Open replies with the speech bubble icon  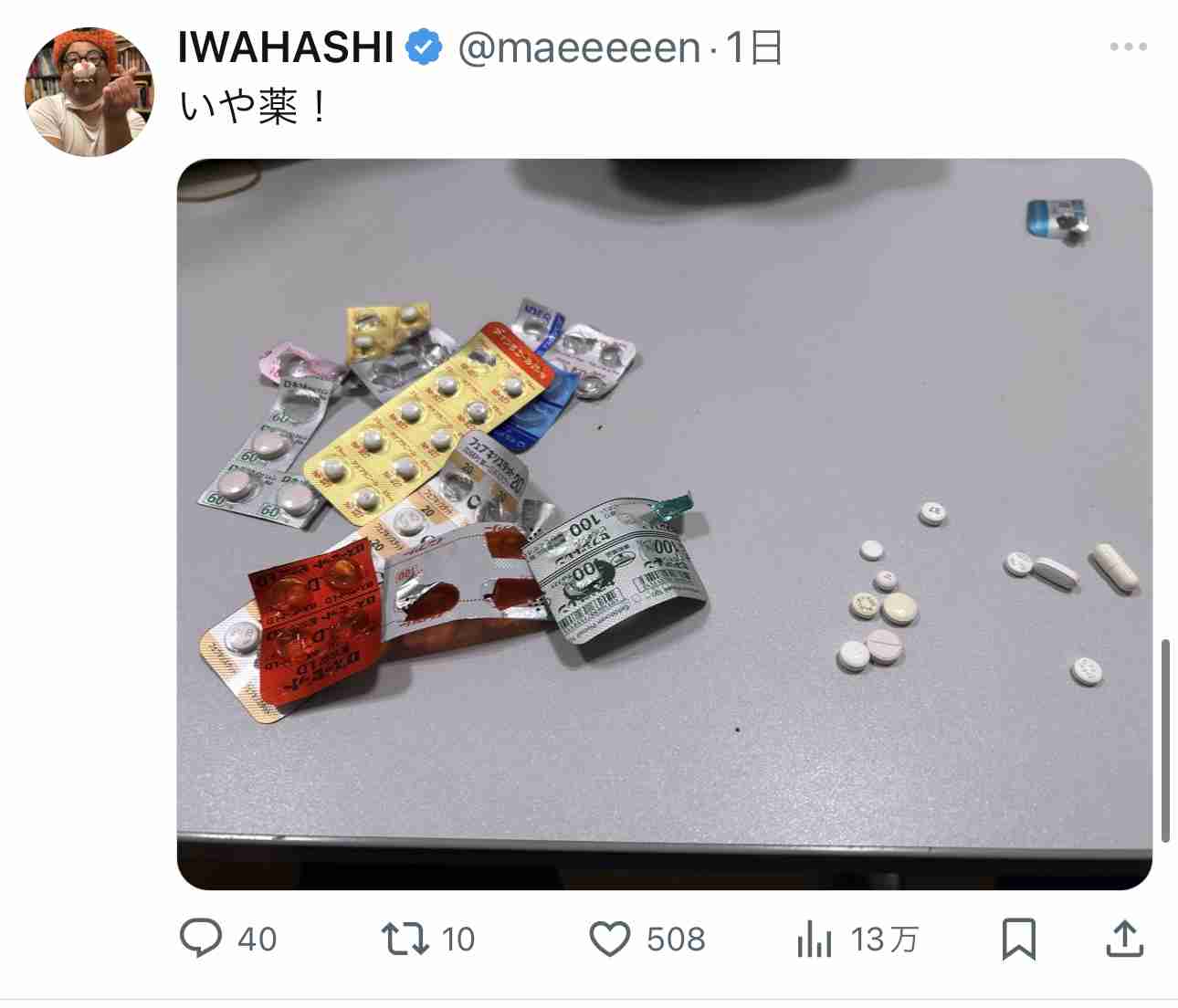[200, 939]
